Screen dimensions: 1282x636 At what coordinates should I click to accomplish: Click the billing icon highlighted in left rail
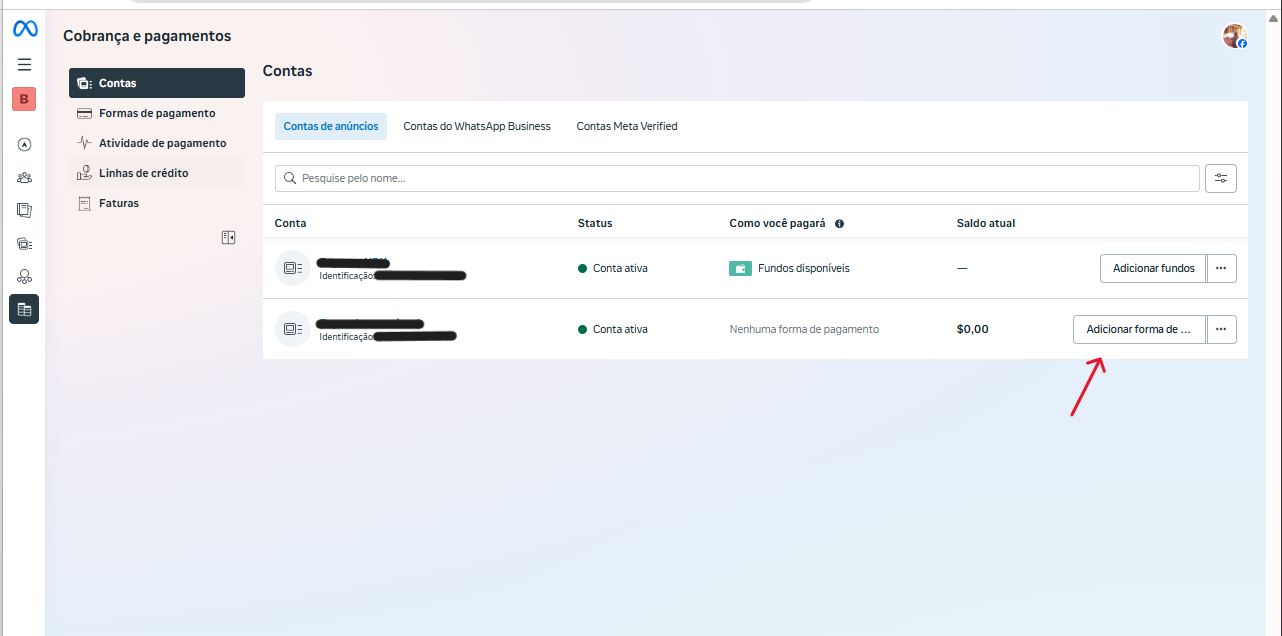point(24,310)
